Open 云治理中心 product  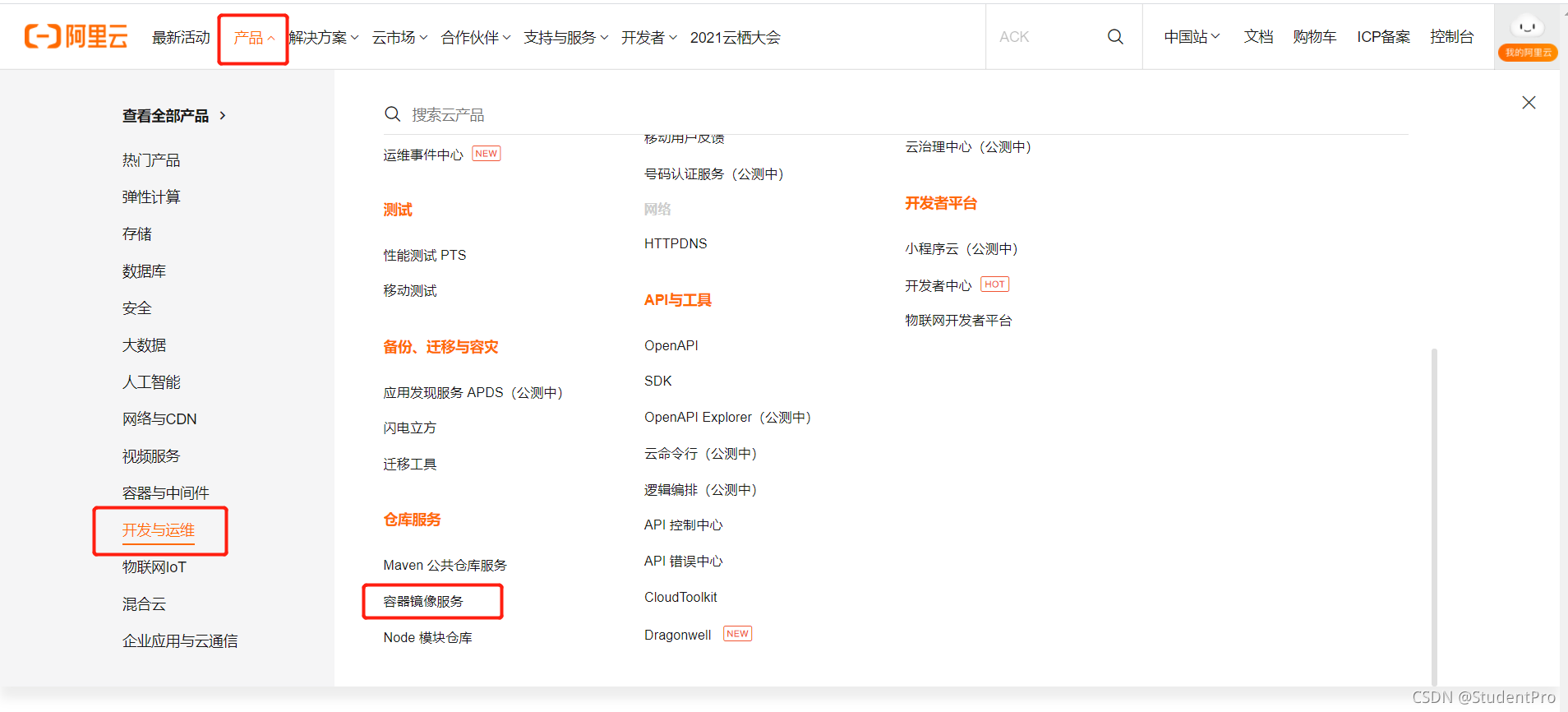[x=968, y=147]
